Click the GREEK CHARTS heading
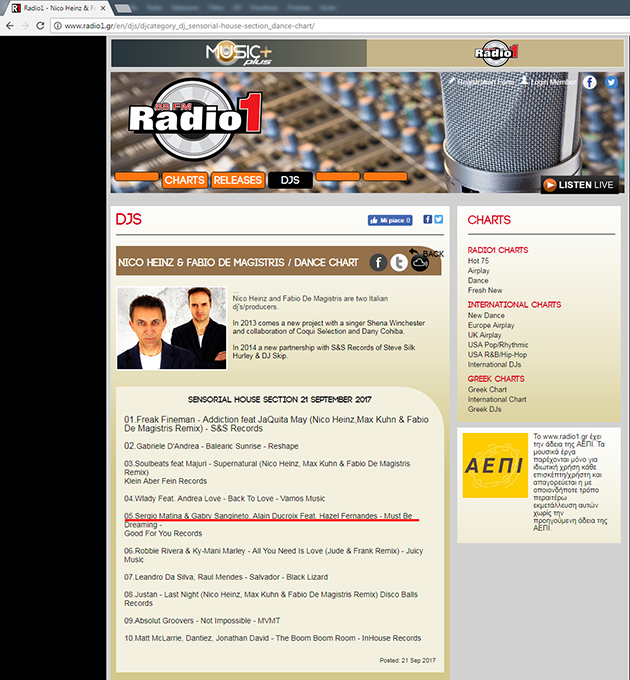Image resolution: width=630 pixels, height=680 pixels. point(496,379)
